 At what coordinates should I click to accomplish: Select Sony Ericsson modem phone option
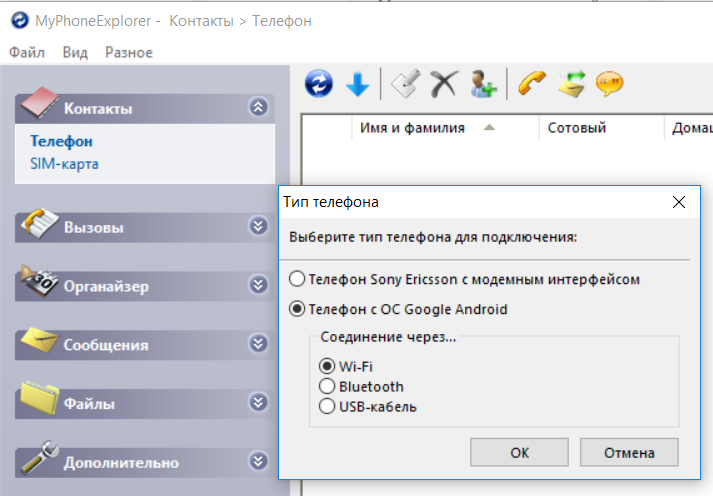[297, 279]
